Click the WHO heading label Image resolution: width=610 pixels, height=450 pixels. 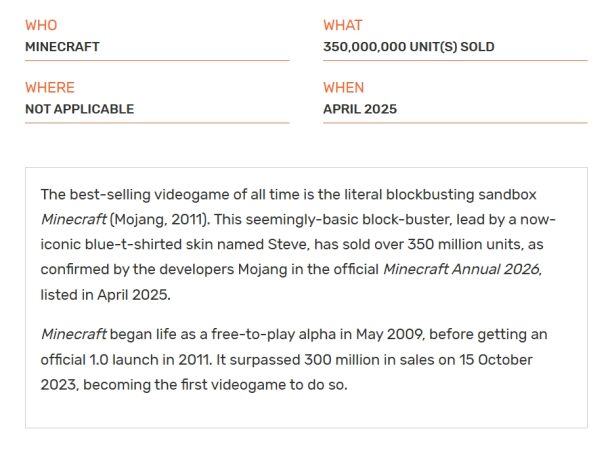tap(42, 25)
